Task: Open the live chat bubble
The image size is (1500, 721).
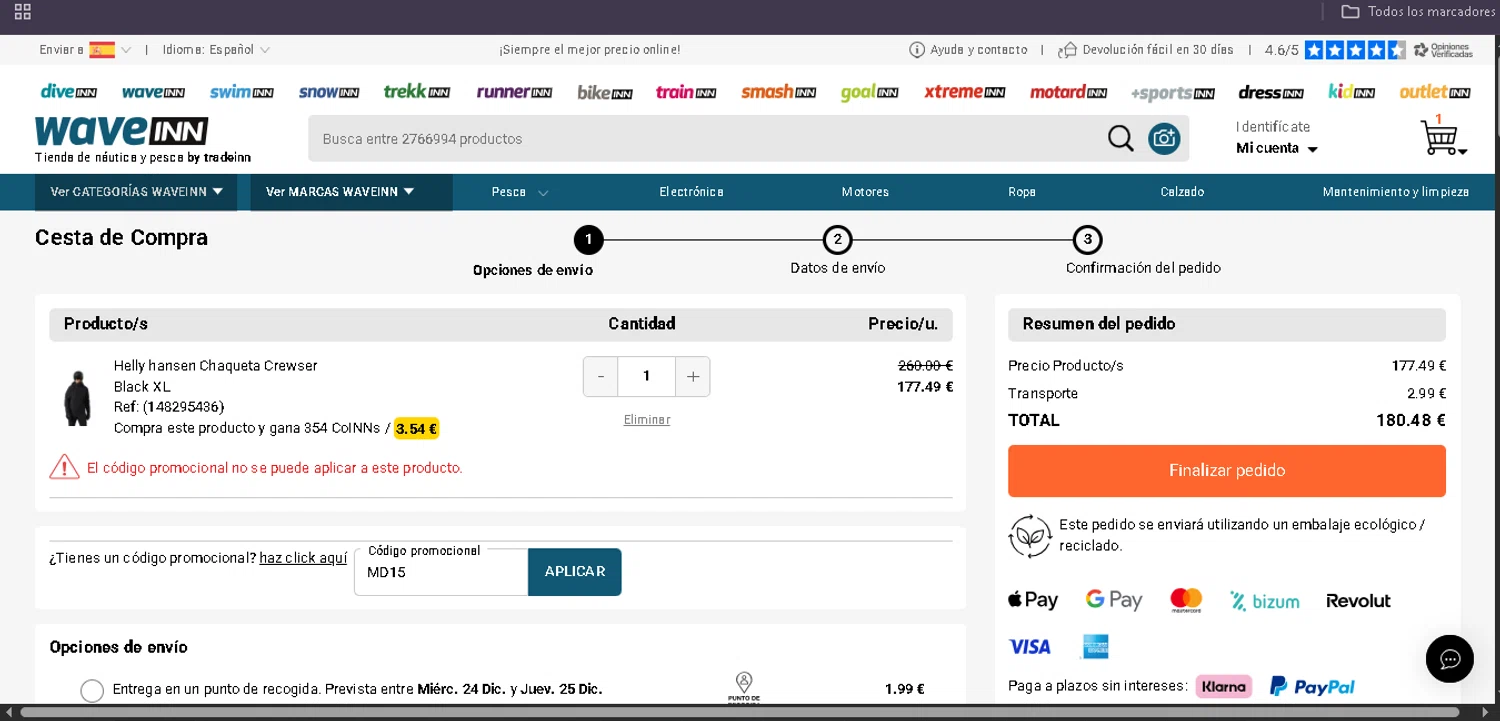Action: pyautogui.click(x=1450, y=659)
